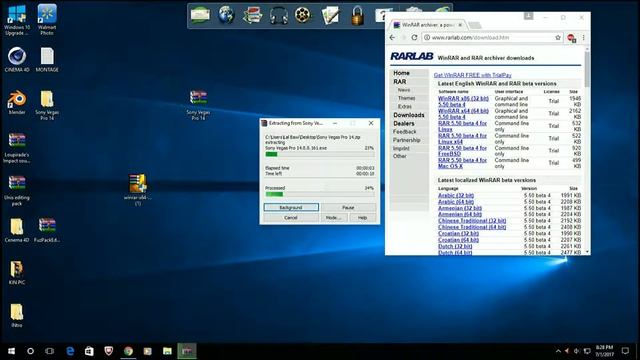Download RAR 5.50 beta 4 for Mac OS X
Screen dimensions: 640x360
(462, 163)
